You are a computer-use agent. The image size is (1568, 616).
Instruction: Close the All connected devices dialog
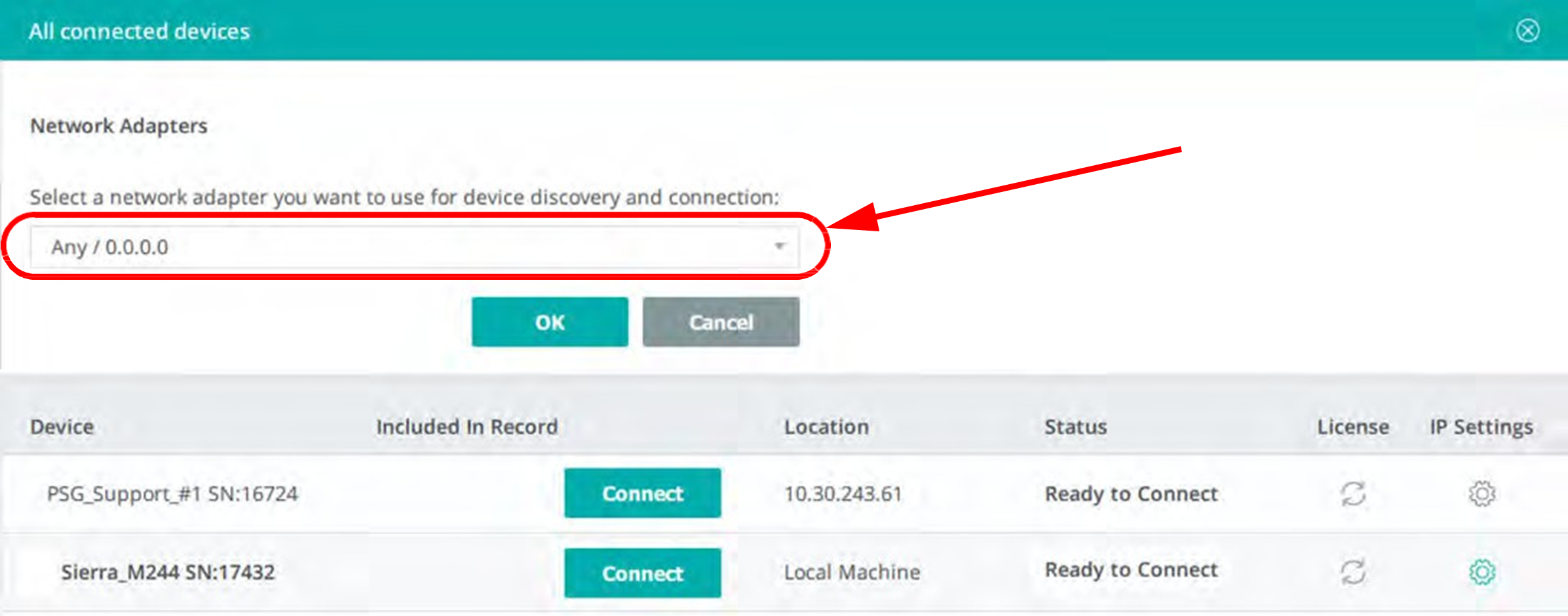[1527, 30]
